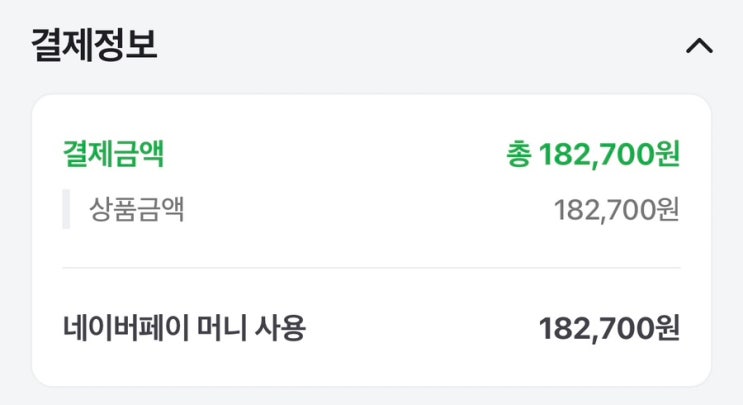Click the bold black 182,700원 amount
Image resolution: width=743 pixels, height=405 pixels.
609,327
